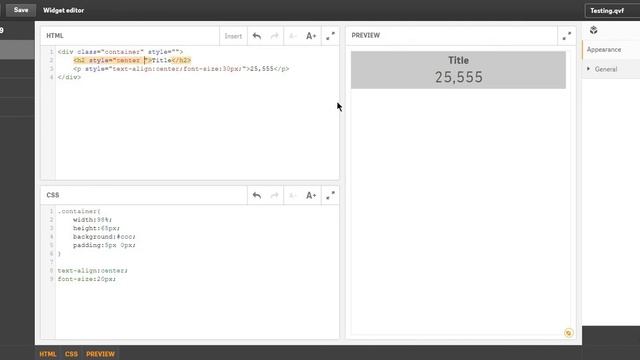Click the text-align:center CSS line
Screen dimensions: 640x360
(x=93, y=271)
